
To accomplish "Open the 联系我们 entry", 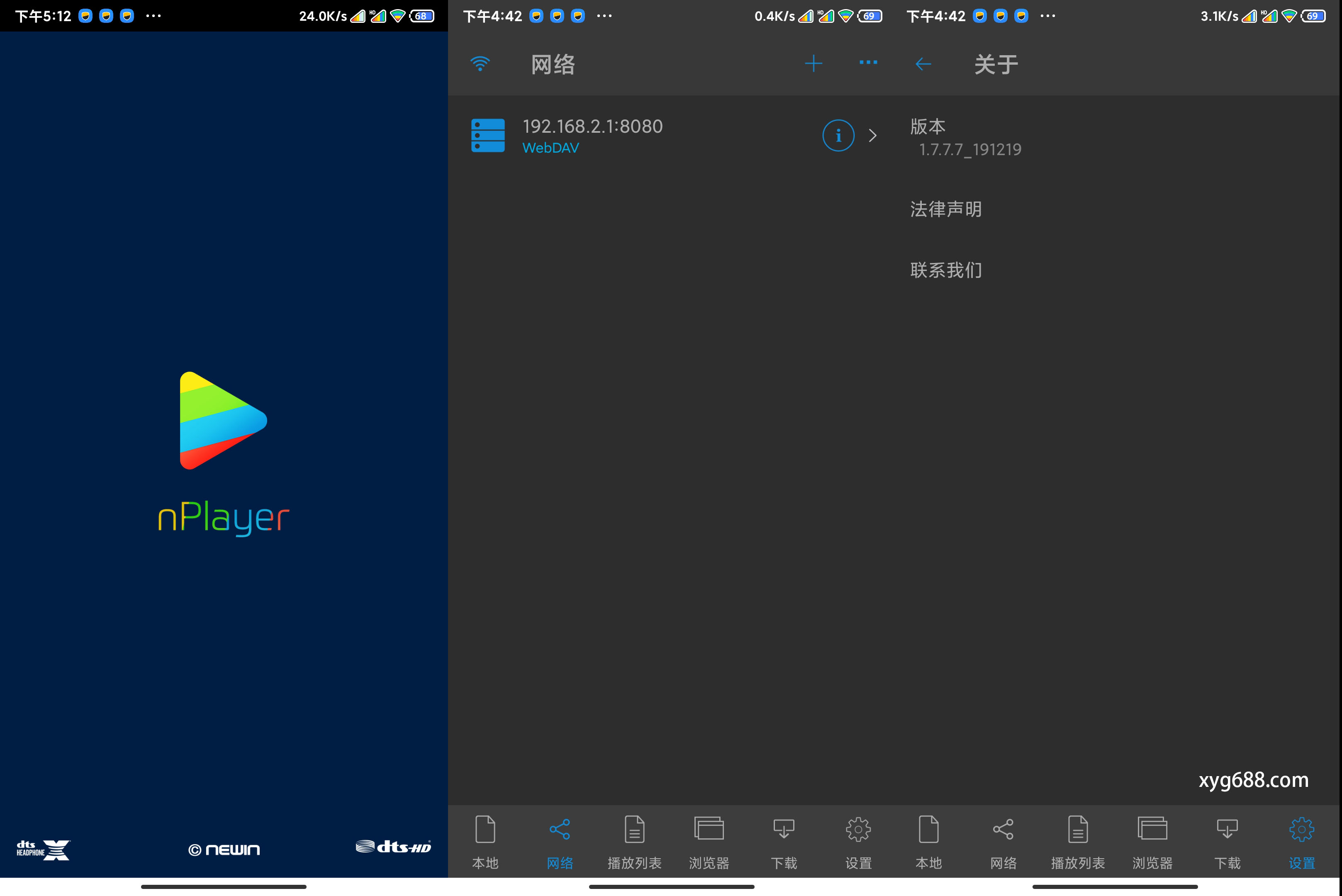I will [x=946, y=270].
